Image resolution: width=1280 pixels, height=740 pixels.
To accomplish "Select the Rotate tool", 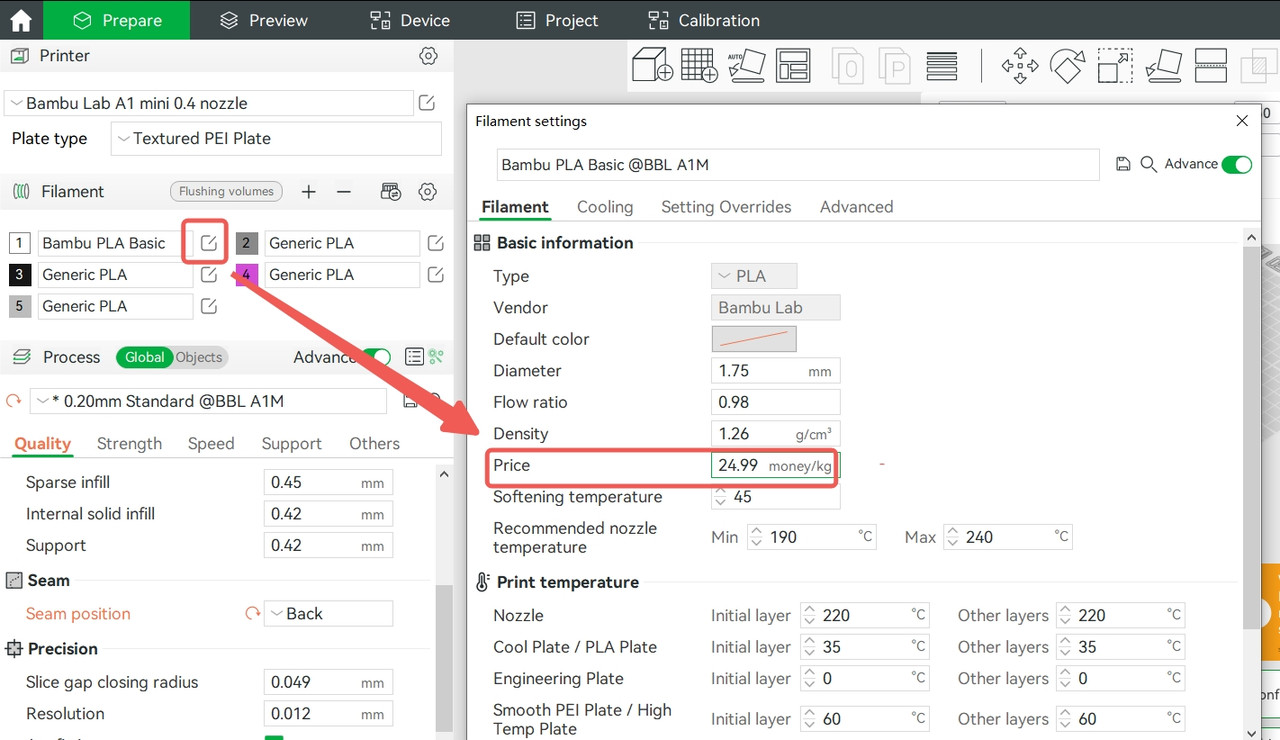I will tap(1067, 66).
